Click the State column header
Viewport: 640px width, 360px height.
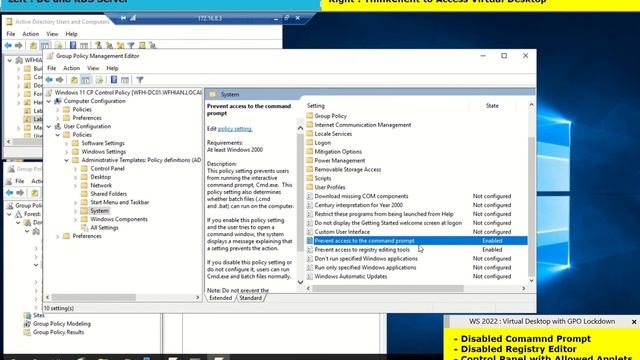pos(492,106)
